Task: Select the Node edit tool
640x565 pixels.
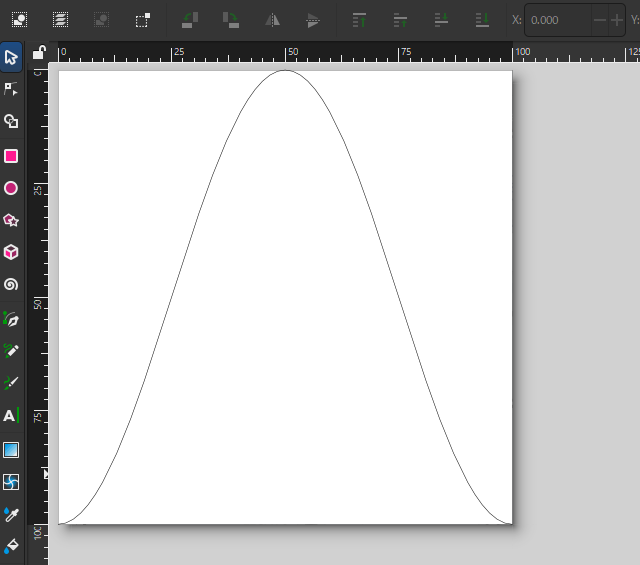Action: click(11, 89)
